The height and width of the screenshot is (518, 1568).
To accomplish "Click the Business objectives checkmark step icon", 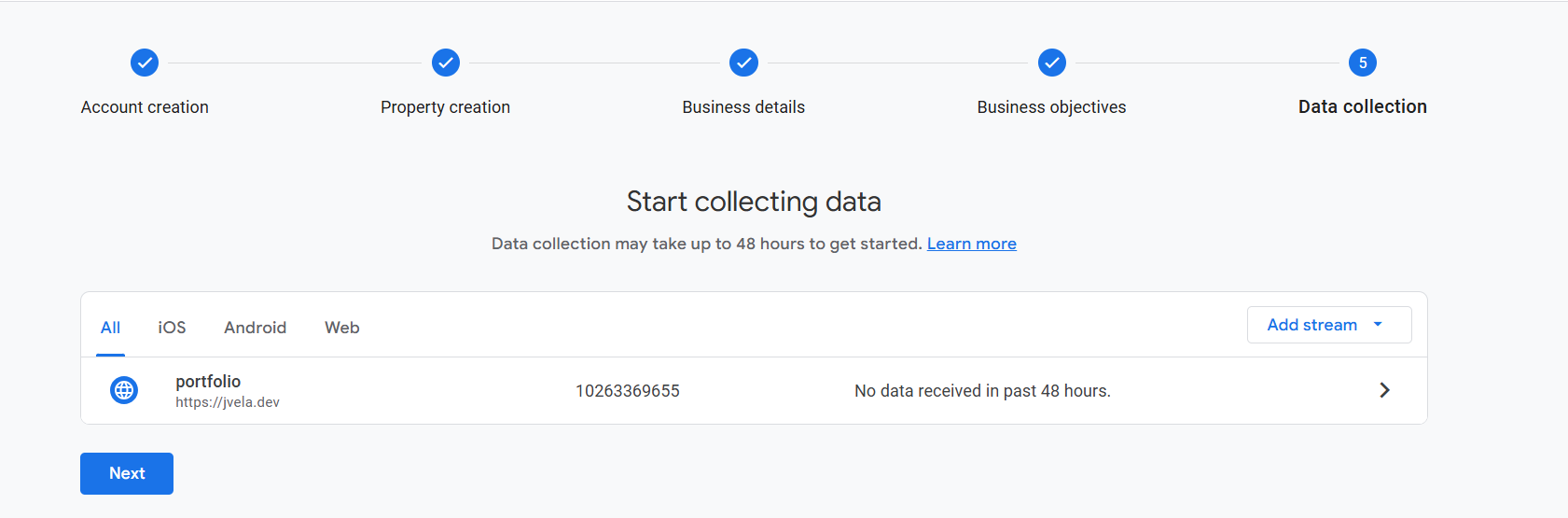I will pos(1052,63).
